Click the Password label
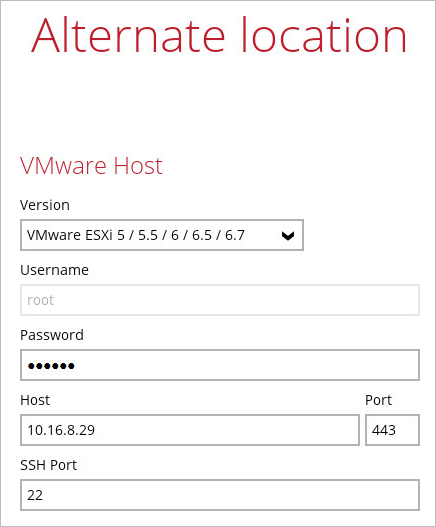The width and height of the screenshot is (436, 527). click(52, 335)
